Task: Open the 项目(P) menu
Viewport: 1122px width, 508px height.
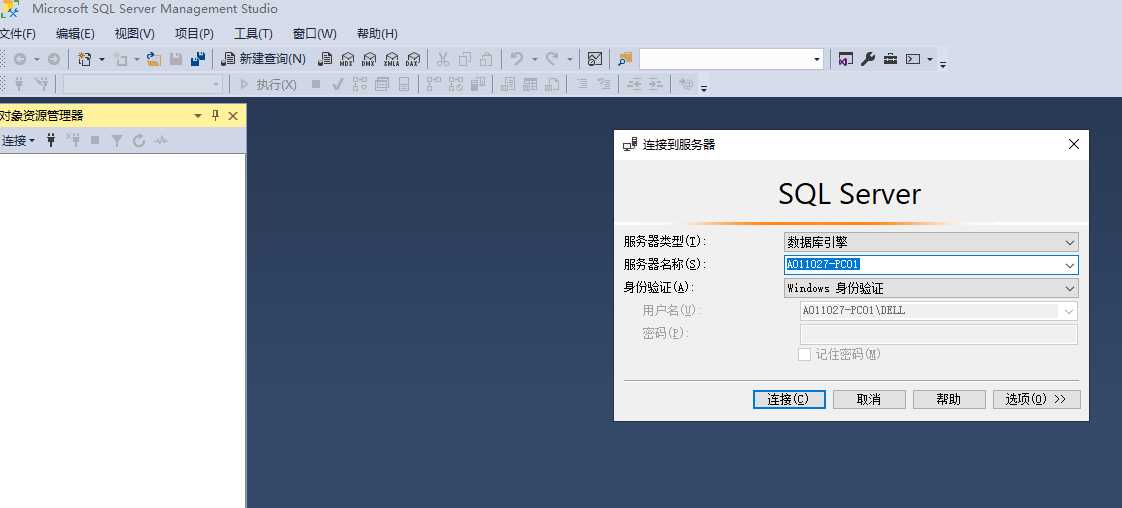Action: [194, 34]
